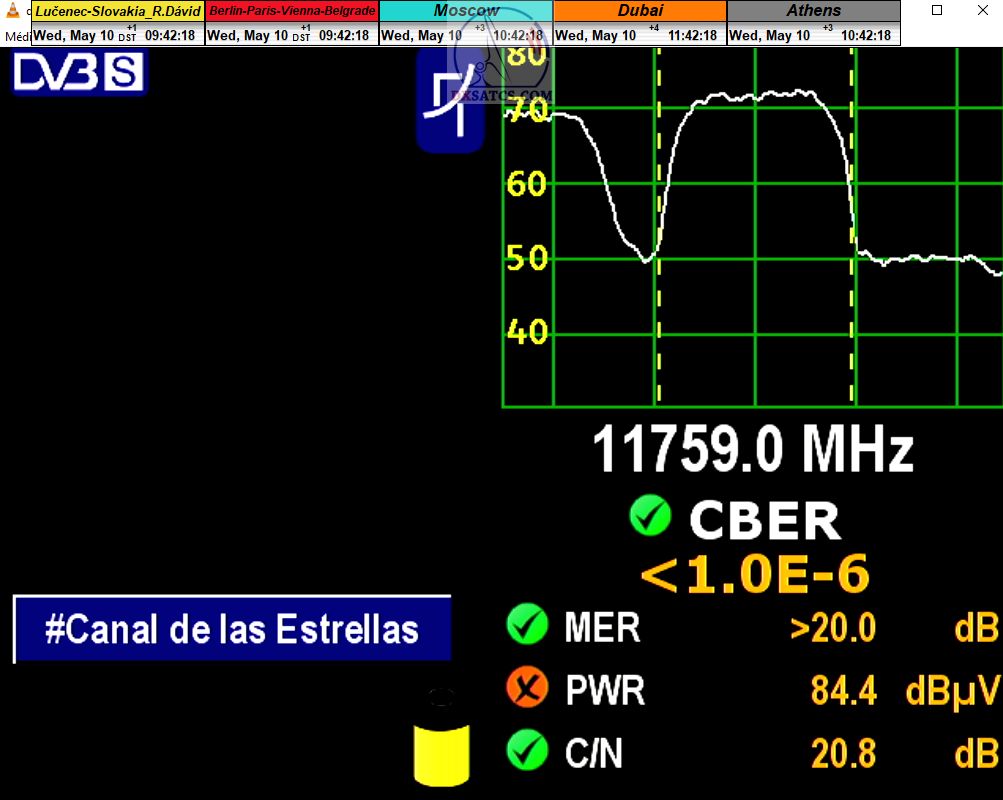Click the #Canal de las Estrellas channel label
1003x800 pixels.
coord(232,630)
